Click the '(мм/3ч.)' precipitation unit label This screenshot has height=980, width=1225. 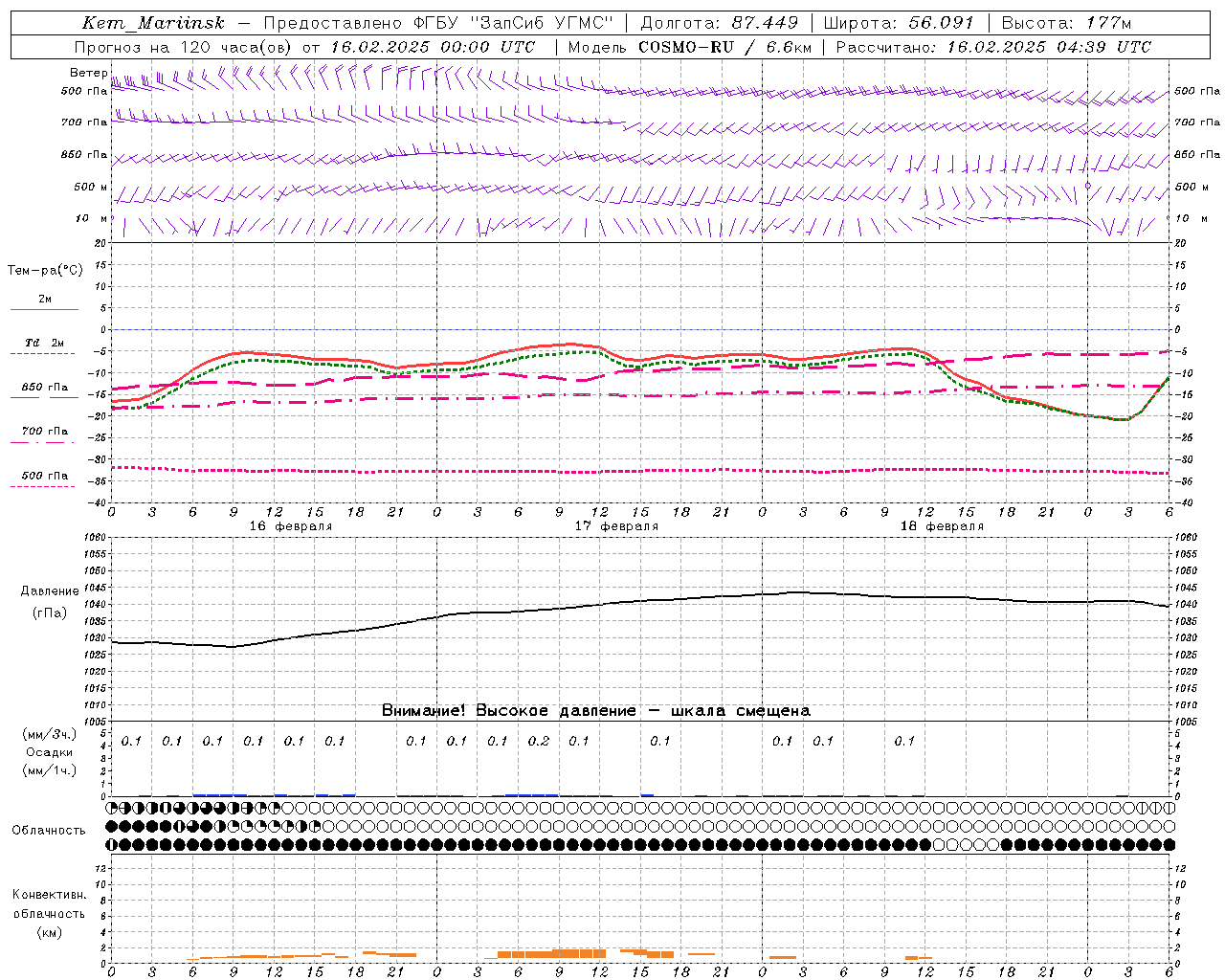49,734
